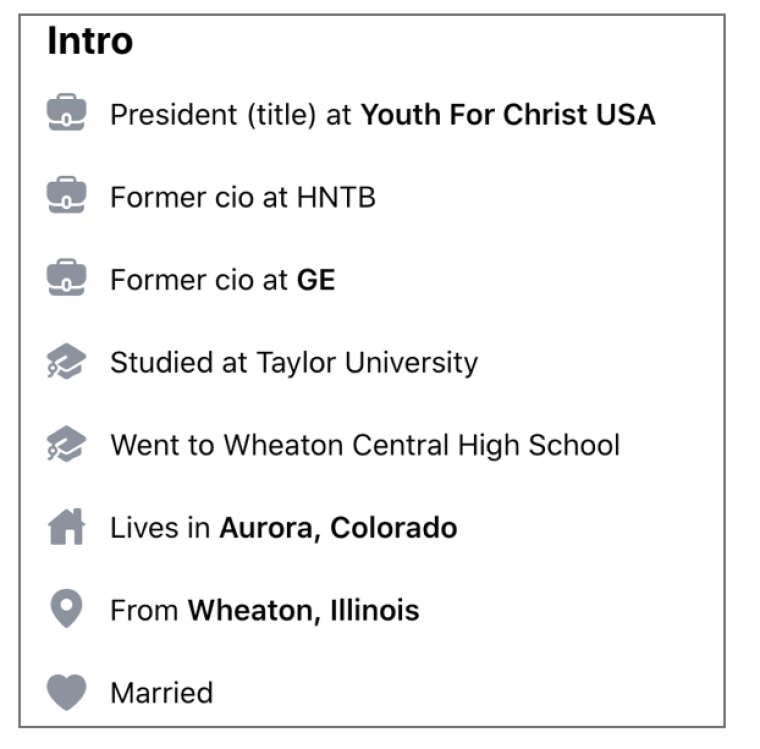Click the President (title) at text

pos(231,115)
